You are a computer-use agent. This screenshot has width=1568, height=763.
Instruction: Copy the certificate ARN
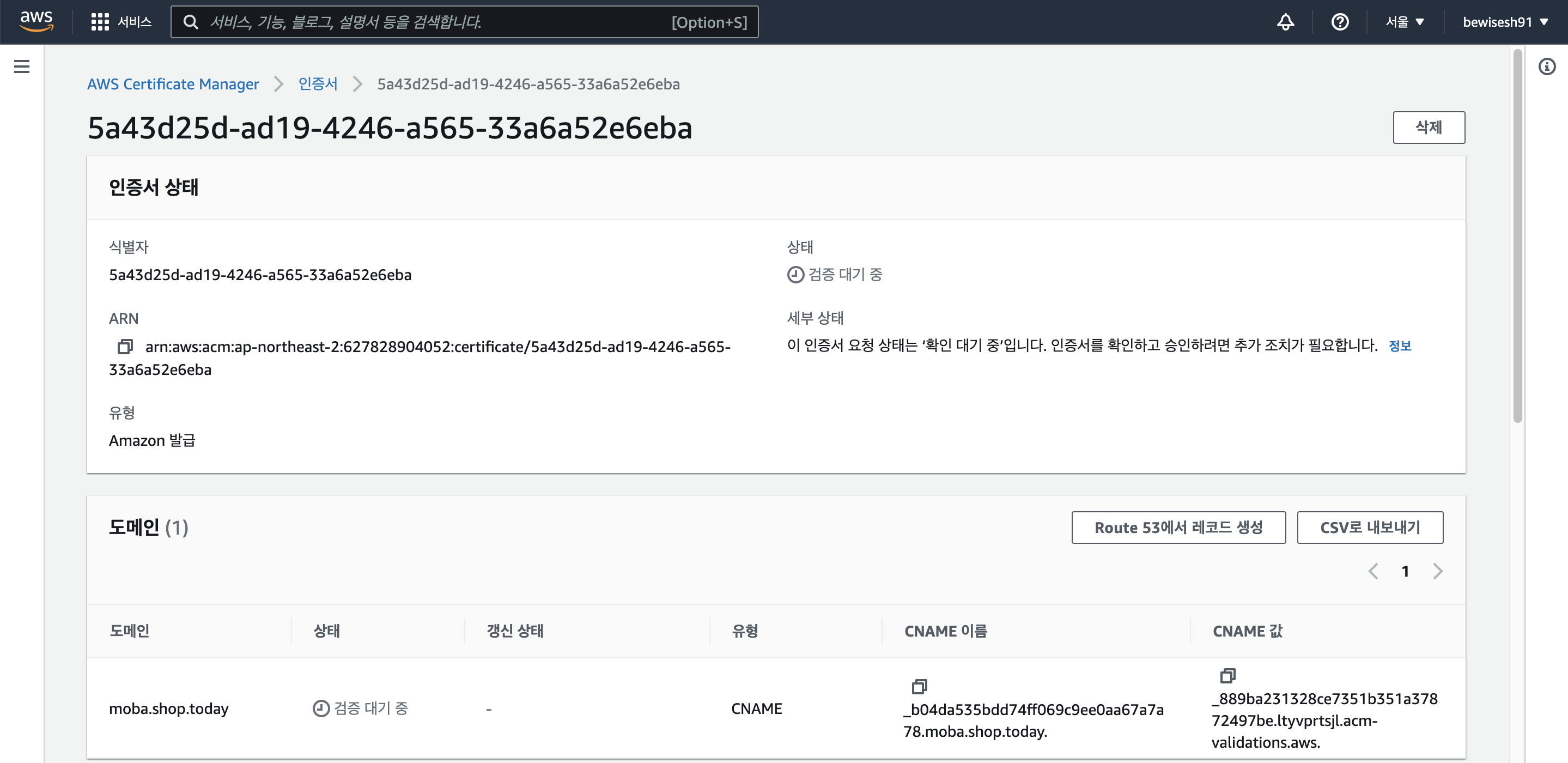point(125,347)
